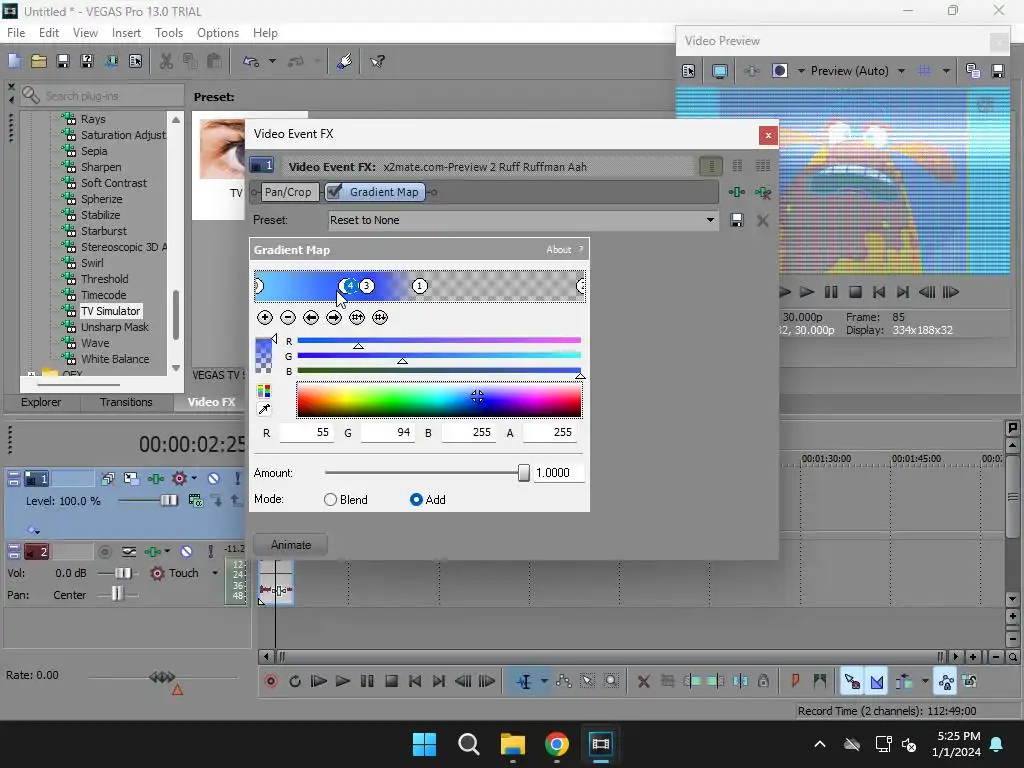
Task: Pause playback in Video Preview window
Action: 831,292
